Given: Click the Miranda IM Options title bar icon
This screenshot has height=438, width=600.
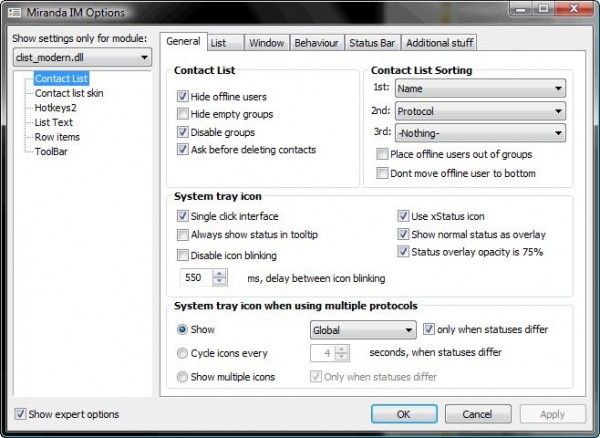Looking at the screenshot, I should 15,12.
